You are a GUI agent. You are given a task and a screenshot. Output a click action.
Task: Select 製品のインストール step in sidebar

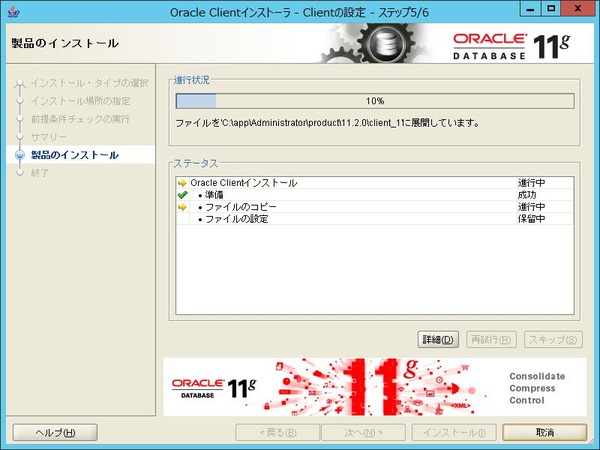click(75, 155)
